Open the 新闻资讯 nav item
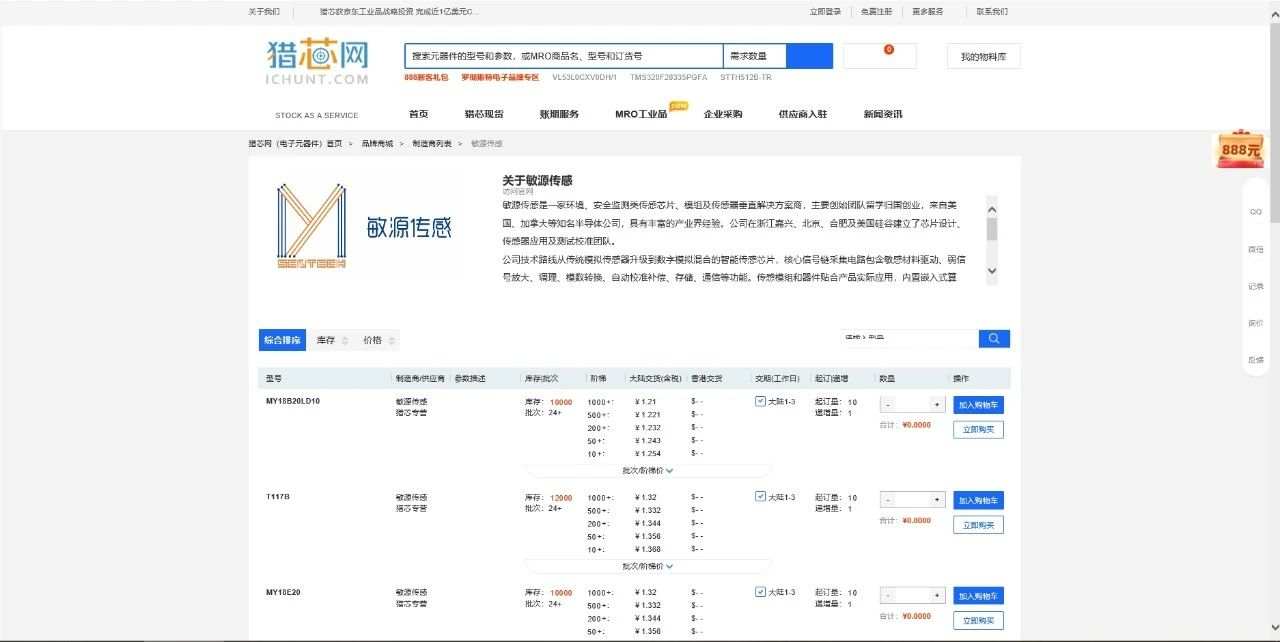The width and height of the screenshot is (1280, 642). (x=883, y=114)
